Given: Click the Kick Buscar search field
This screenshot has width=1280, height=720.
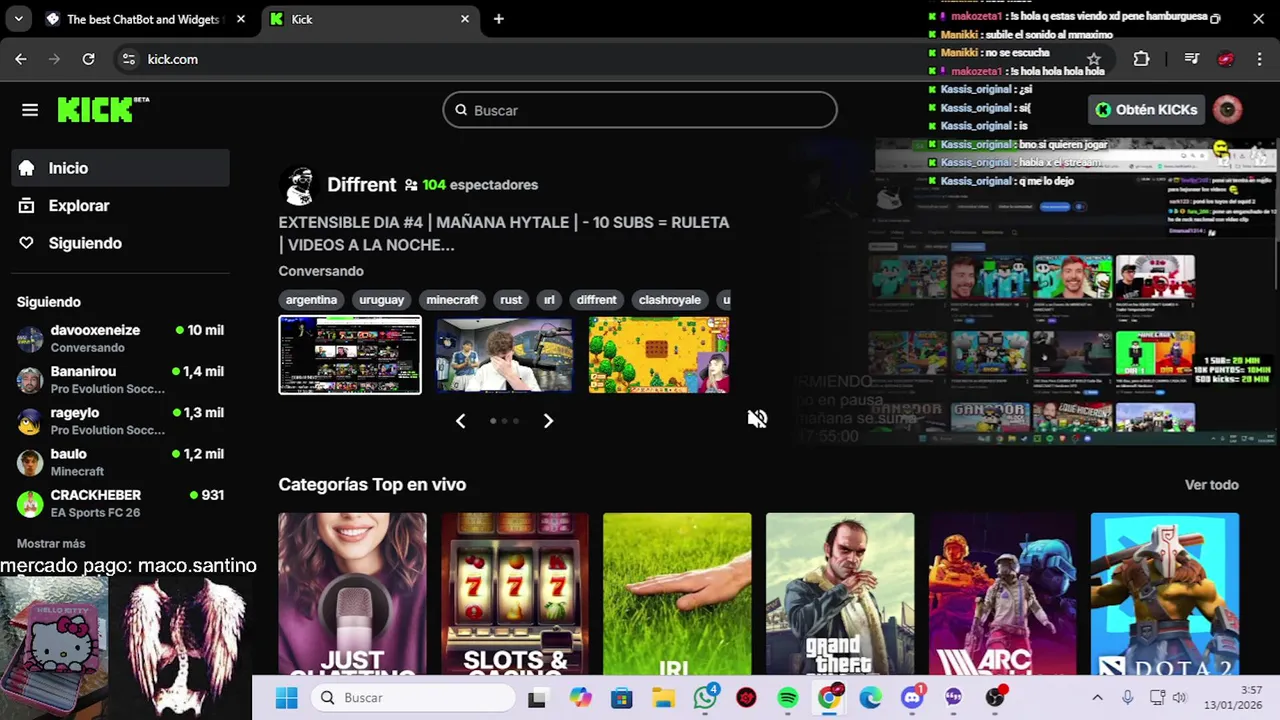Looking at the screenshot, I should pyautogui.click(x=640, y=110).
